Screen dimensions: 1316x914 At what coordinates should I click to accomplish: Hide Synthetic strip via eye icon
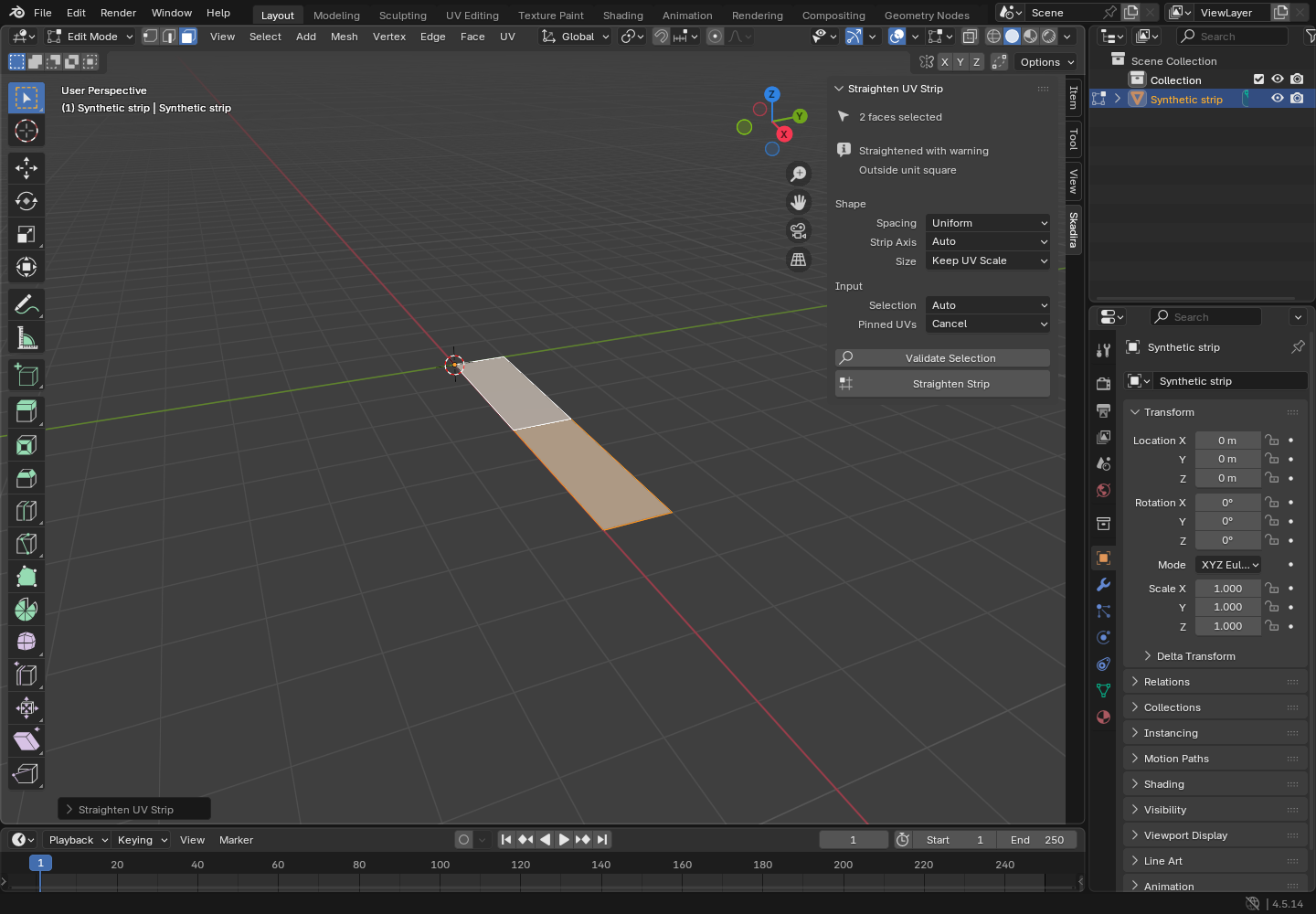[x=1278, y=99]
